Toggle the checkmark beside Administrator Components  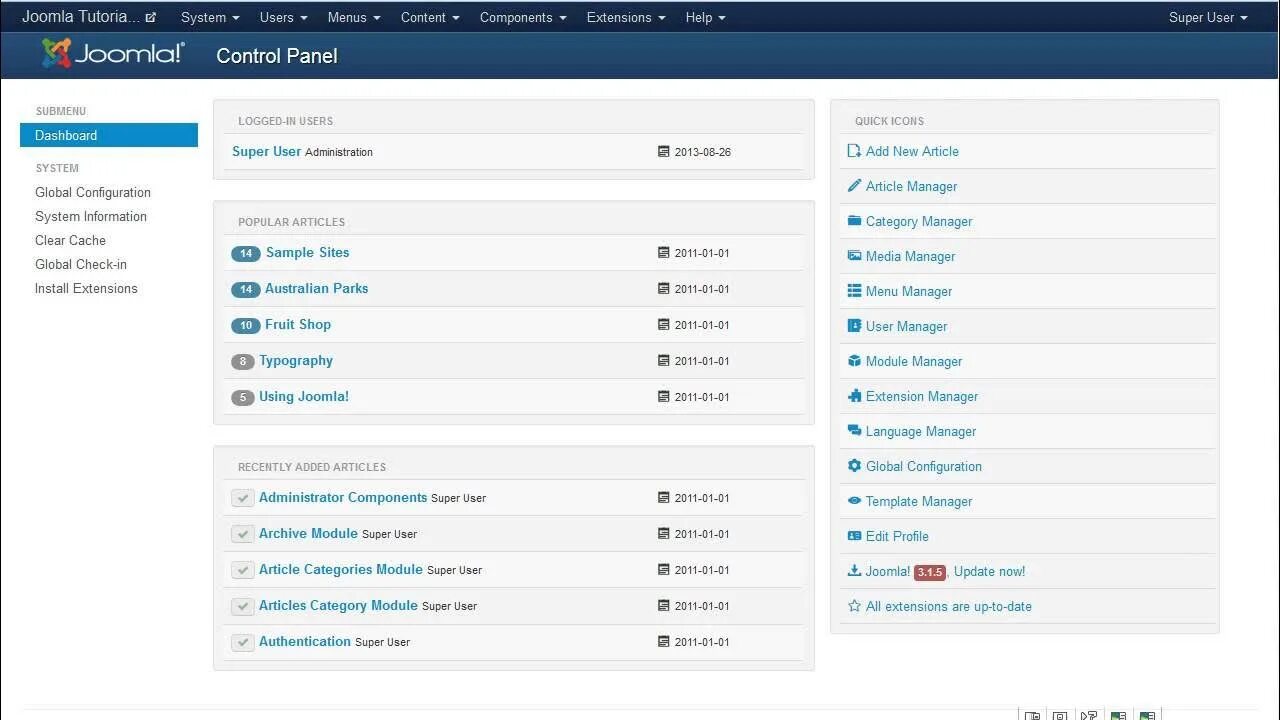click(x=242, y=497)
